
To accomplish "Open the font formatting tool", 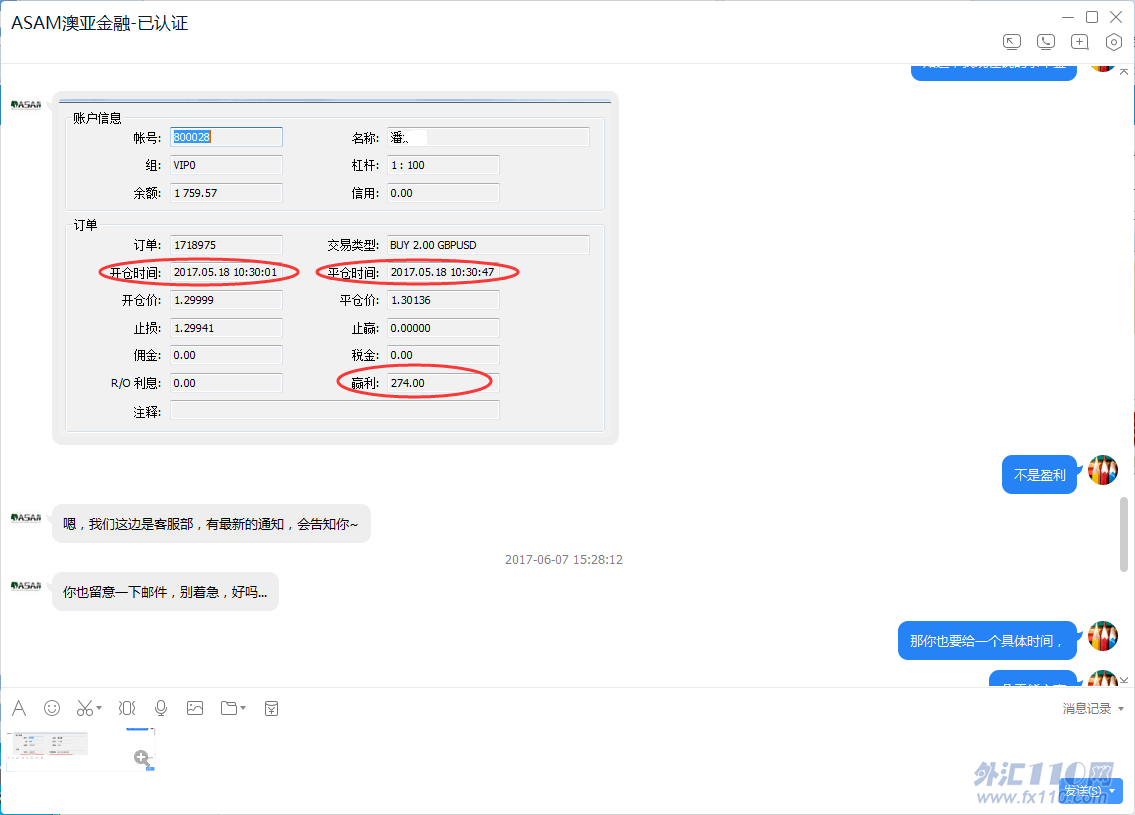I will pos(20,708).
